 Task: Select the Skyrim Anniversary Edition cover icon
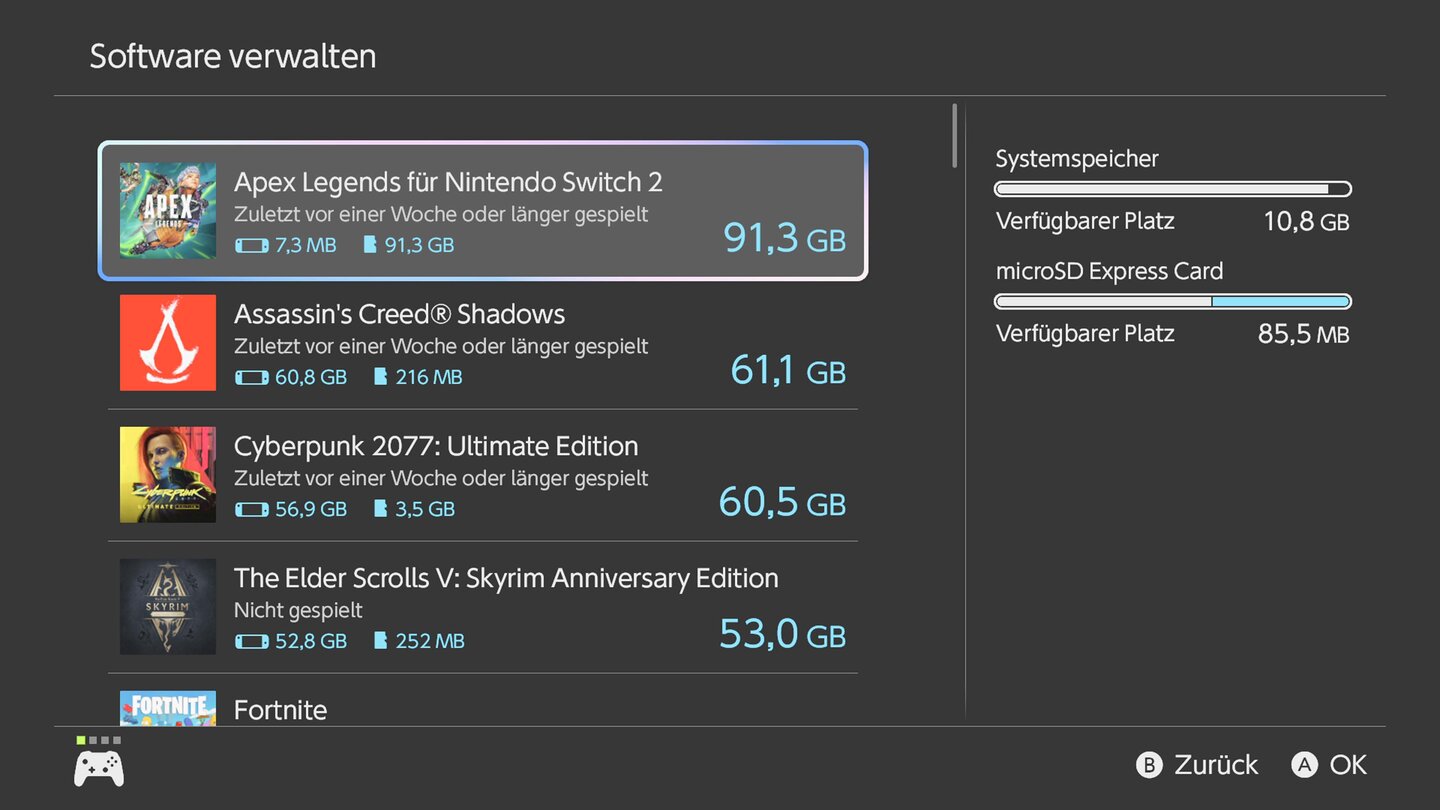167,607
